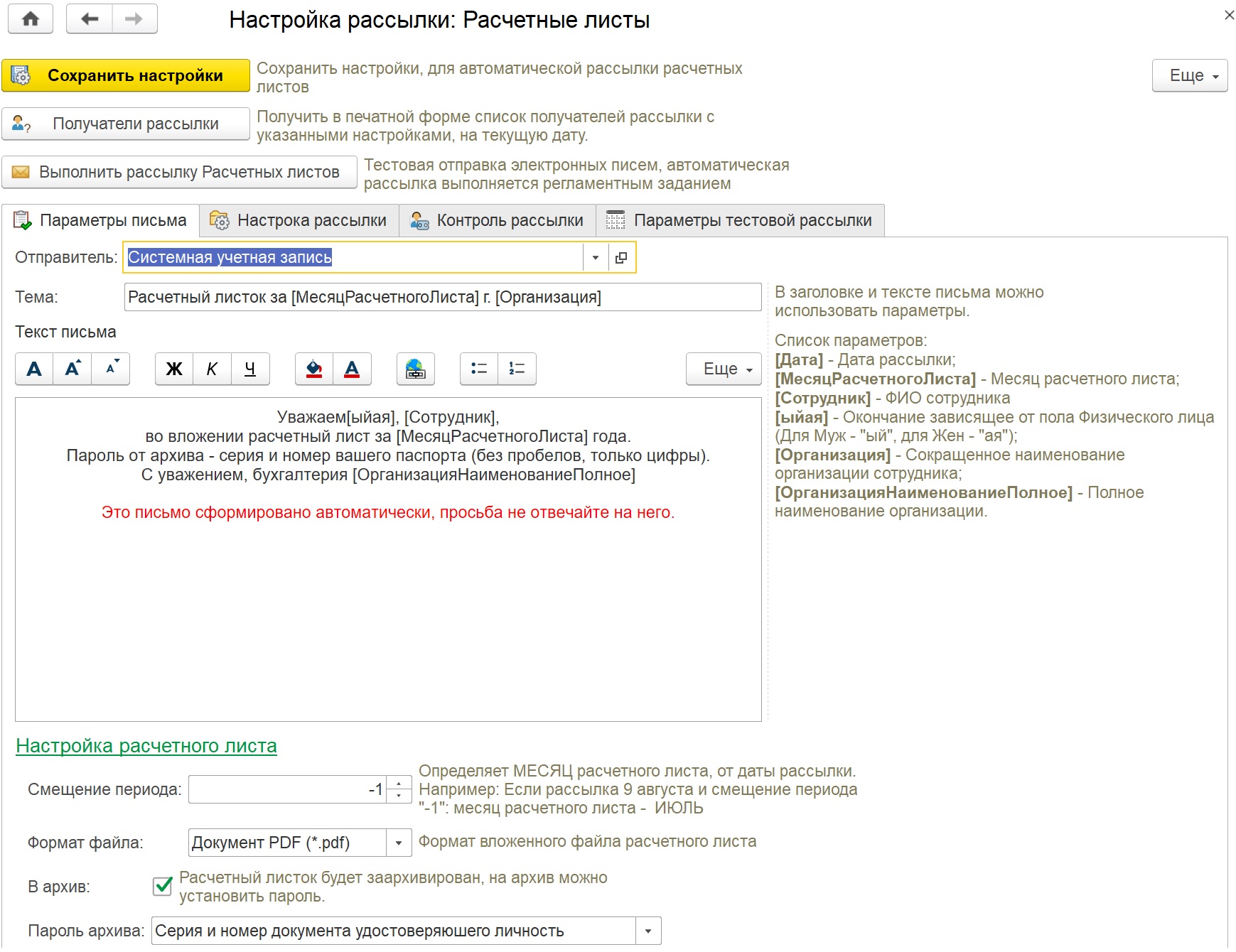Click into the letter text body
The width and height of the screenshot is (1236, 952).
(388, 559)
